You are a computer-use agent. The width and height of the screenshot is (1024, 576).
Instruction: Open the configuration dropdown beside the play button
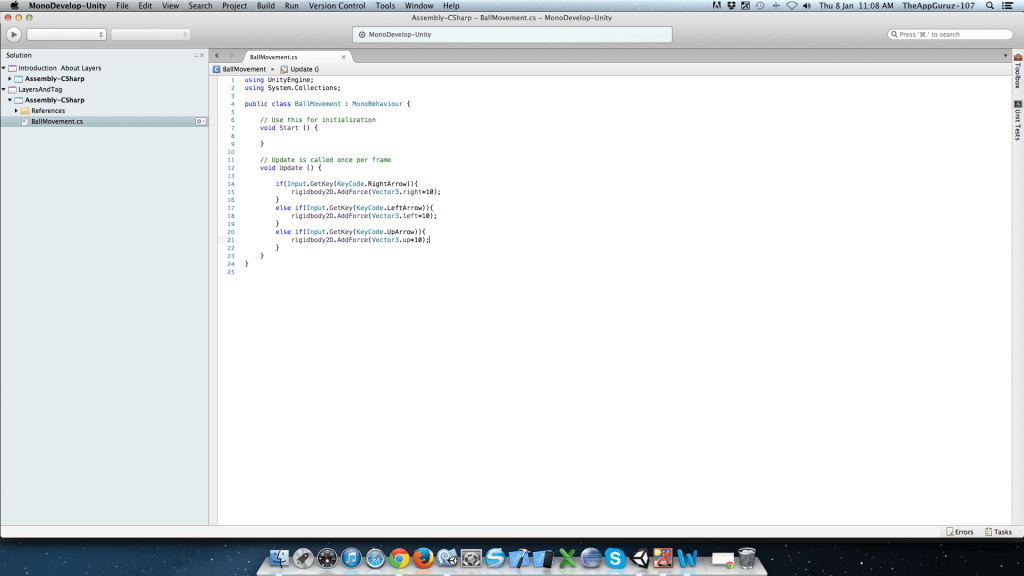click(x=66, y=35)
